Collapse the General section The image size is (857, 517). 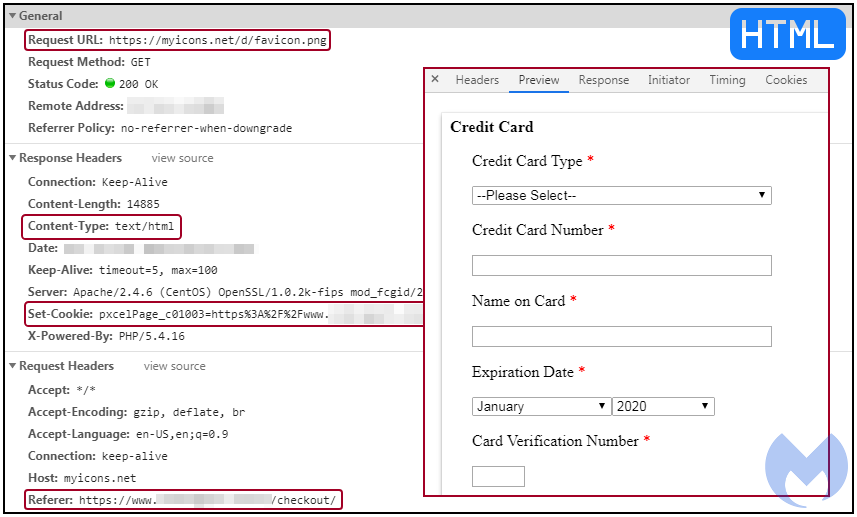(x=13, y=16)
